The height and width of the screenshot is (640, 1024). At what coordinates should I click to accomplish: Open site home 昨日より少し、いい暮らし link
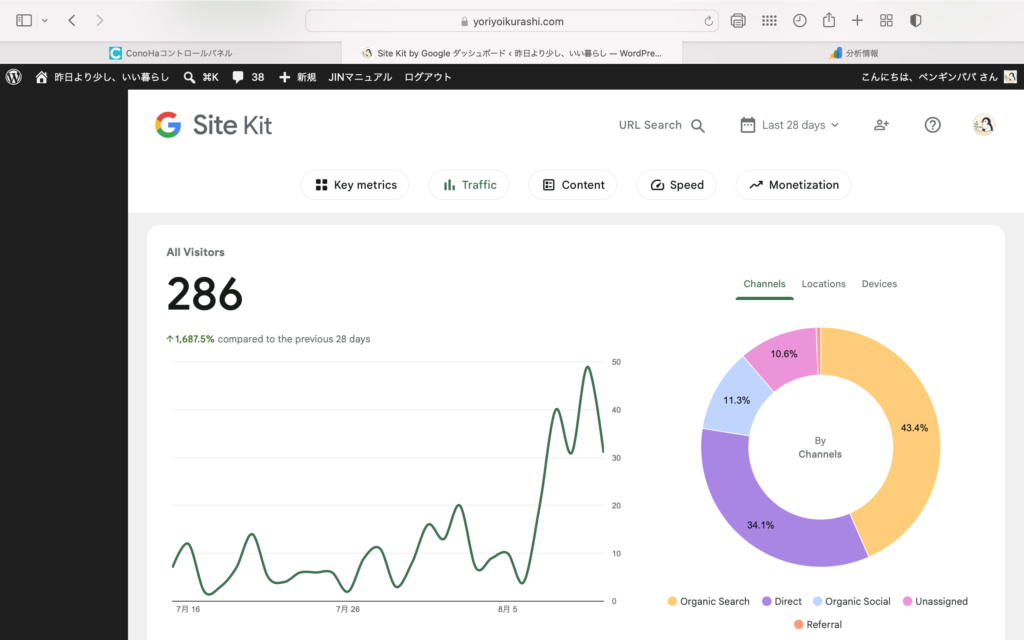[111, 77]
